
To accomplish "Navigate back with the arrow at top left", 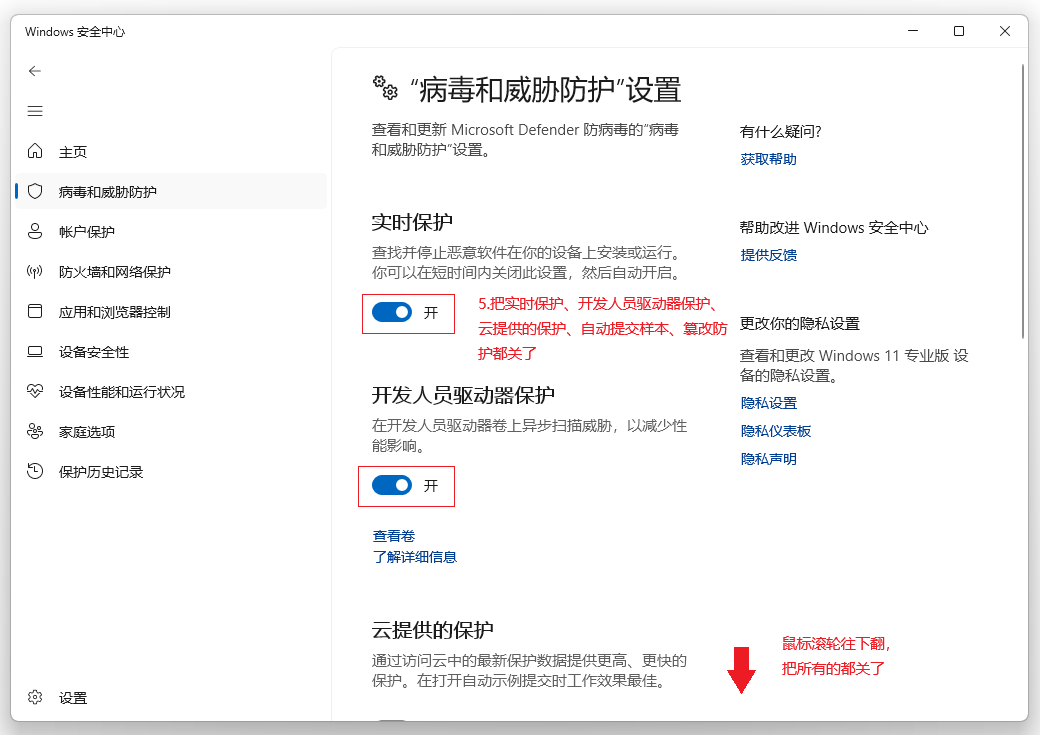I will point(35,71).
